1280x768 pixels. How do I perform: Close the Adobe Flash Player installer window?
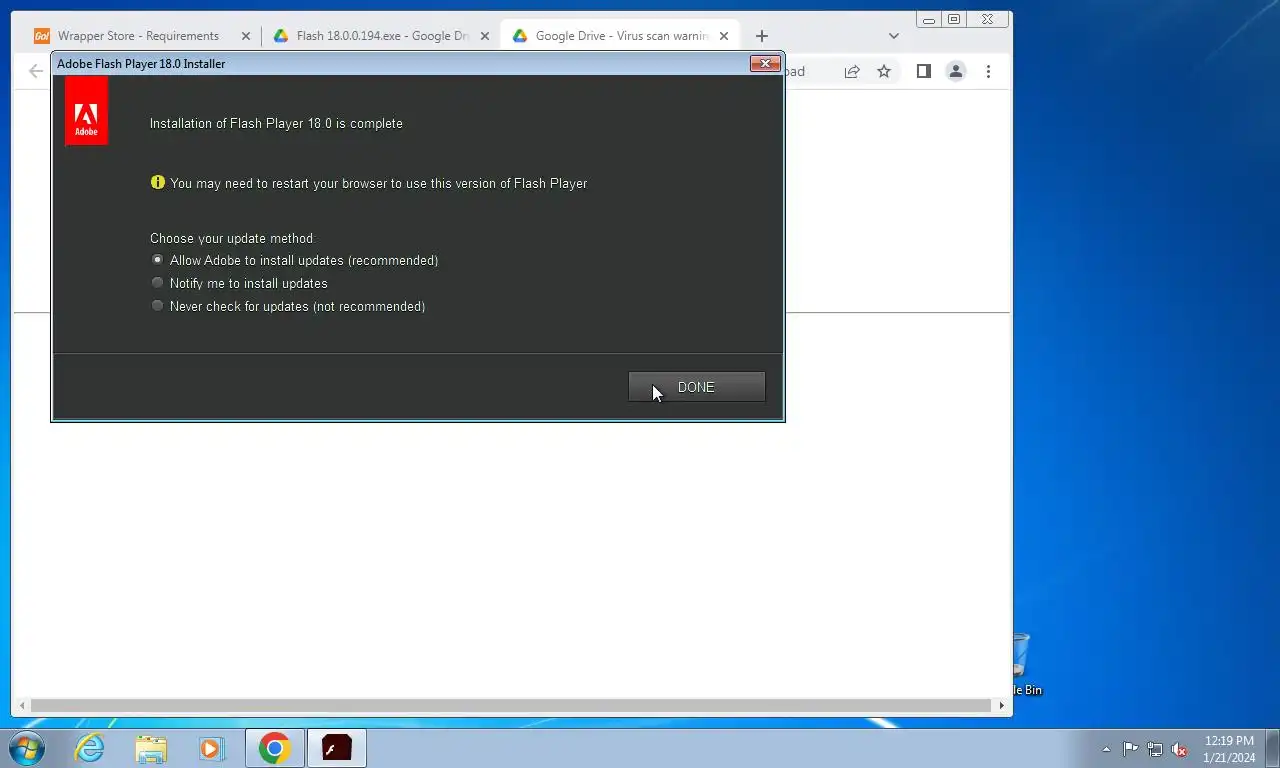click(765, 64)
